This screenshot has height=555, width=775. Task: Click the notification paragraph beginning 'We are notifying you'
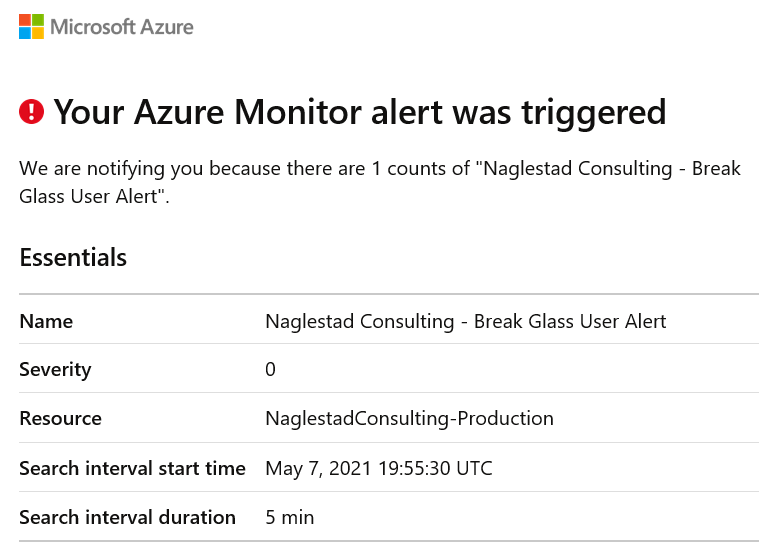380,182
